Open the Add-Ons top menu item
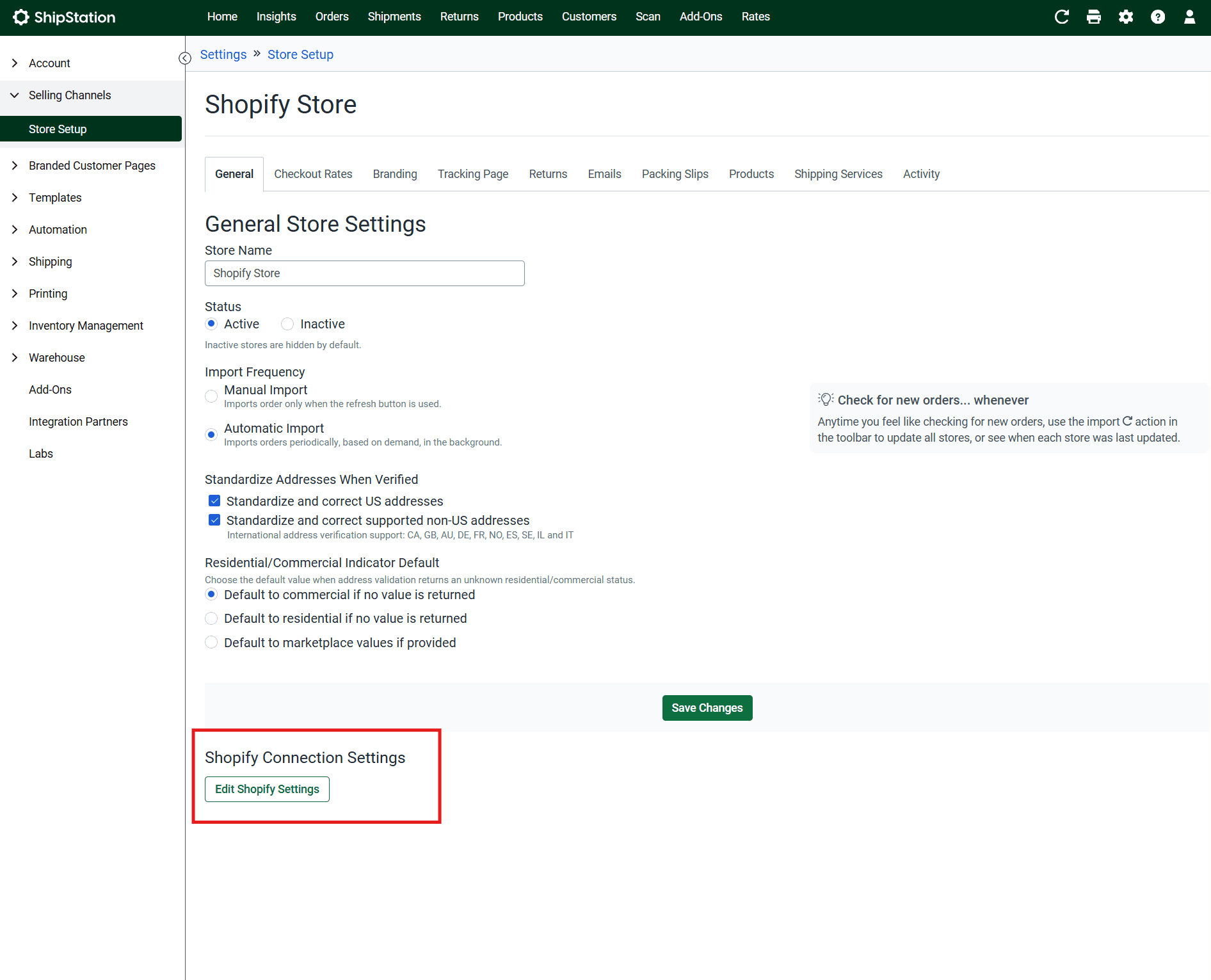 [x=701, y=17]
